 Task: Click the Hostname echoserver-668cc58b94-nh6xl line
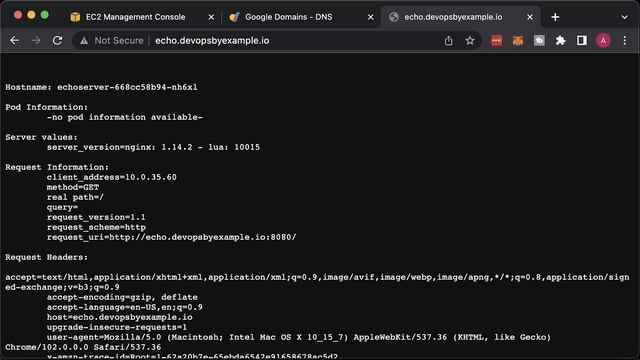tap(101, 87)
